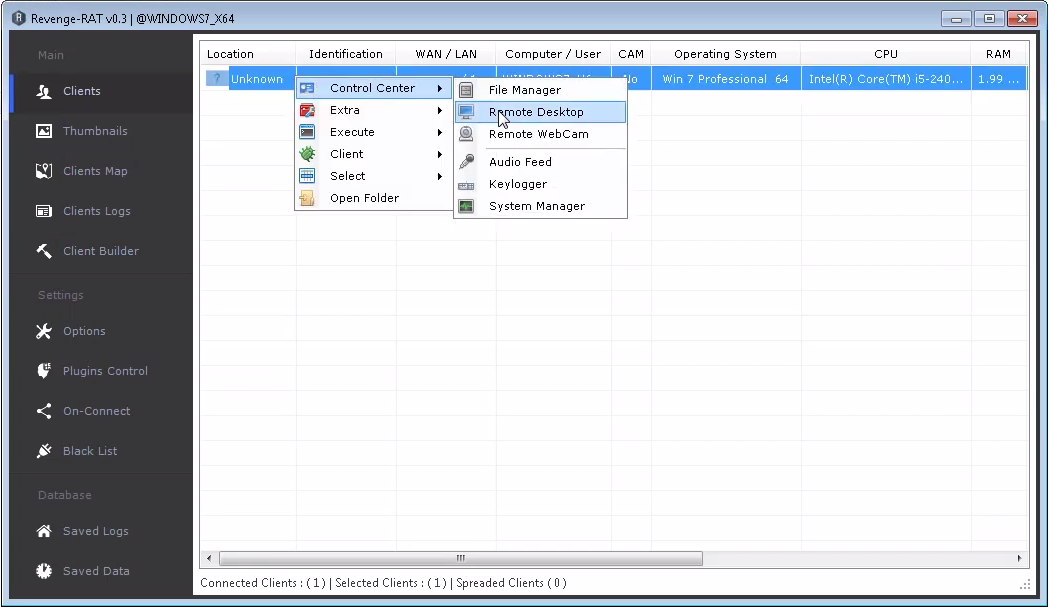Open the Saved Data gear icon

pyautogui.click(x=44, y=571)
